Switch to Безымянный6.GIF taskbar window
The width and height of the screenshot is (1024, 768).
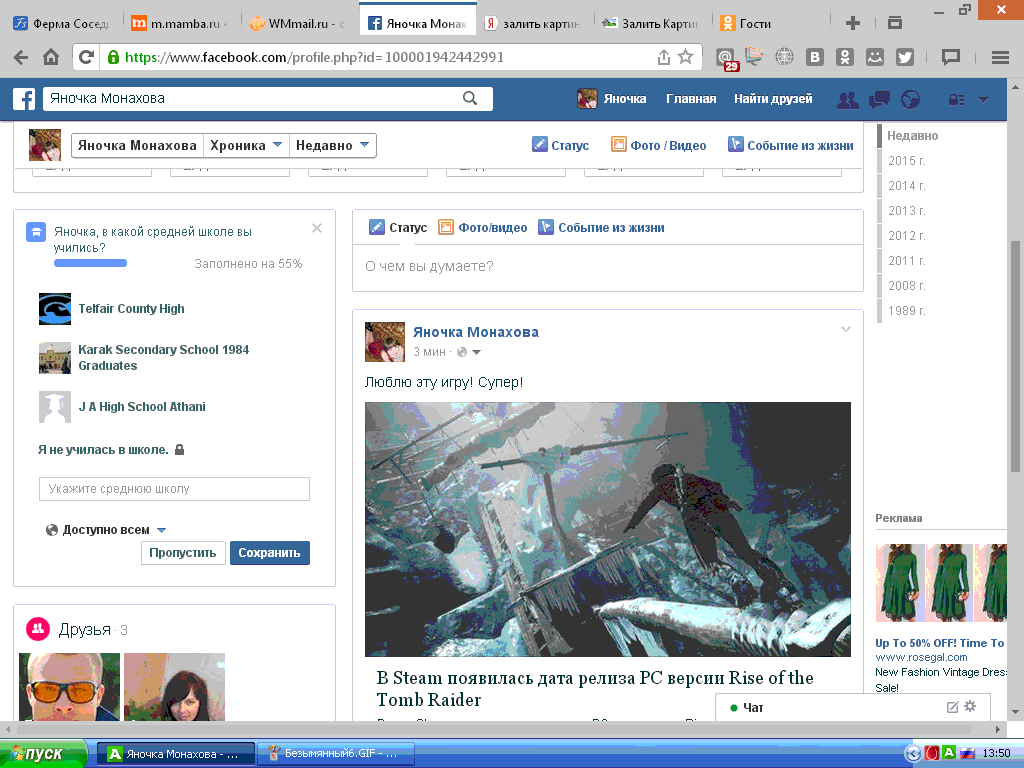point(336,754)
